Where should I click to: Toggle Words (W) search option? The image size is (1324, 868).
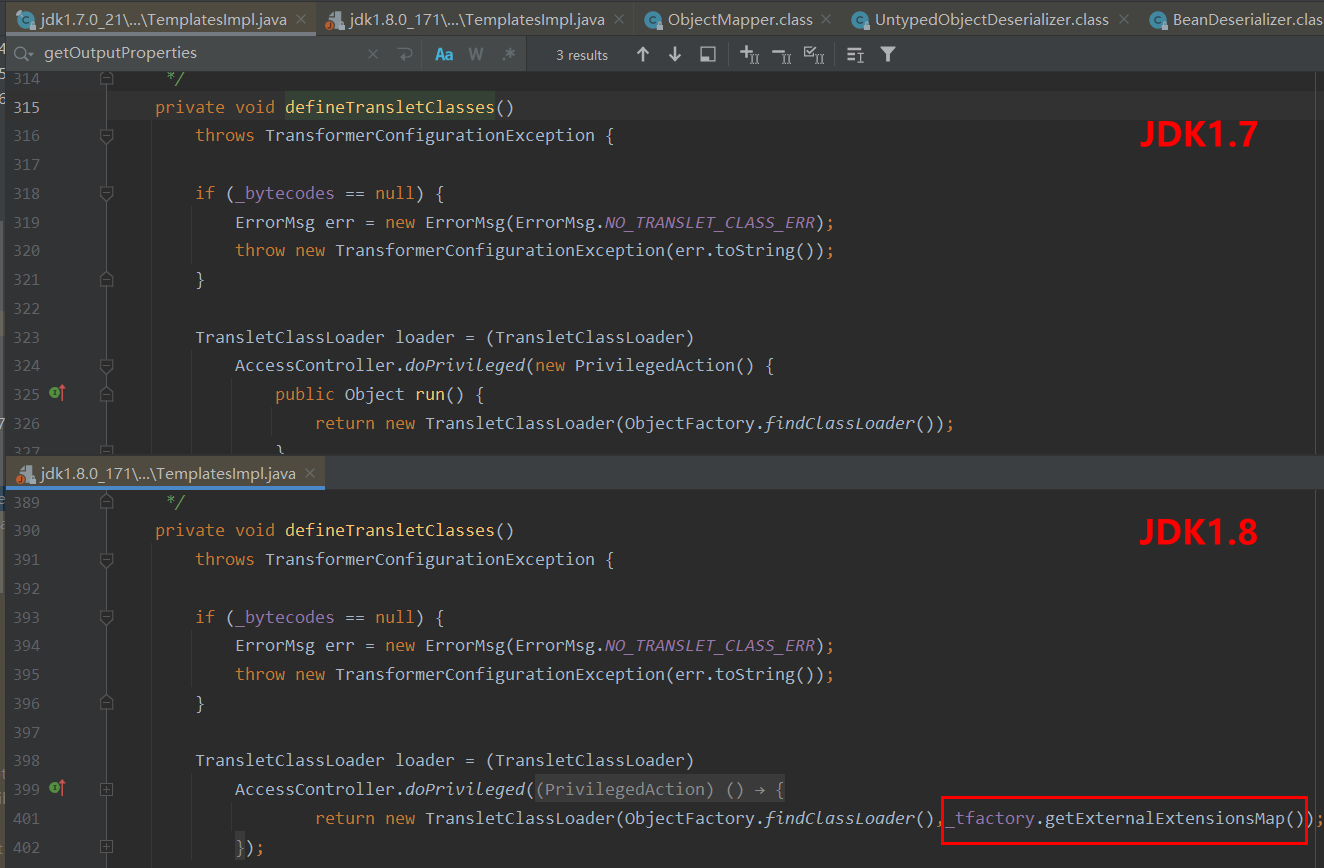coord(476,54)
